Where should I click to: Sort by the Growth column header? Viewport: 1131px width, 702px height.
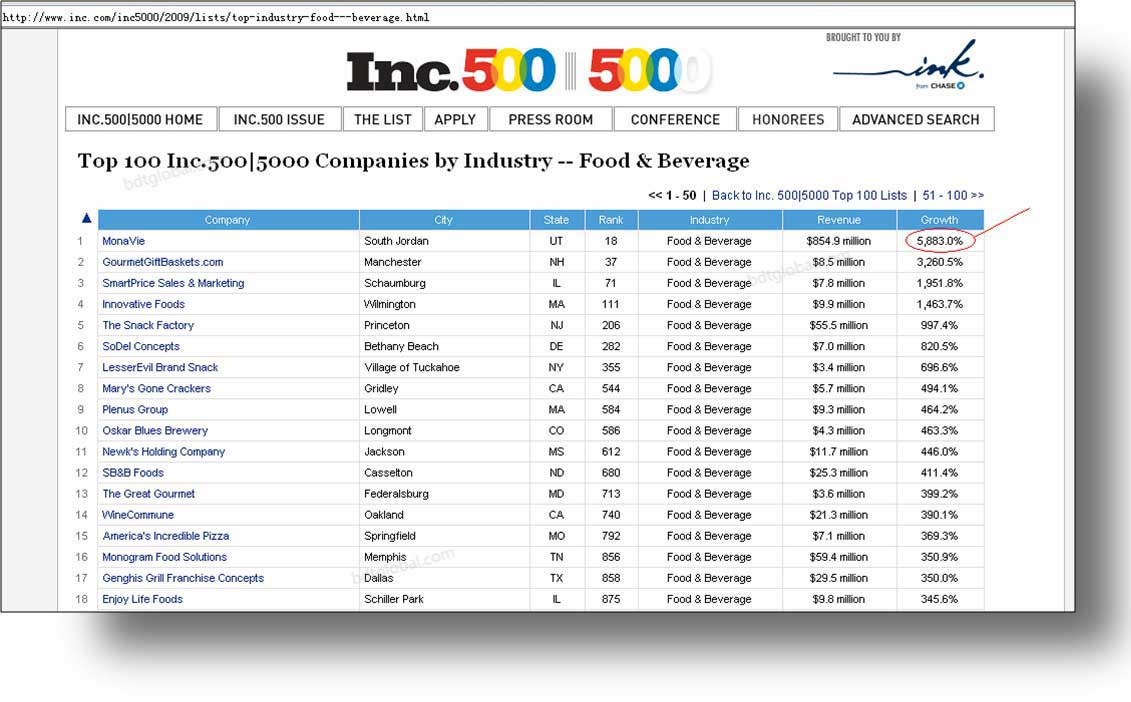(x=940, y=220)
